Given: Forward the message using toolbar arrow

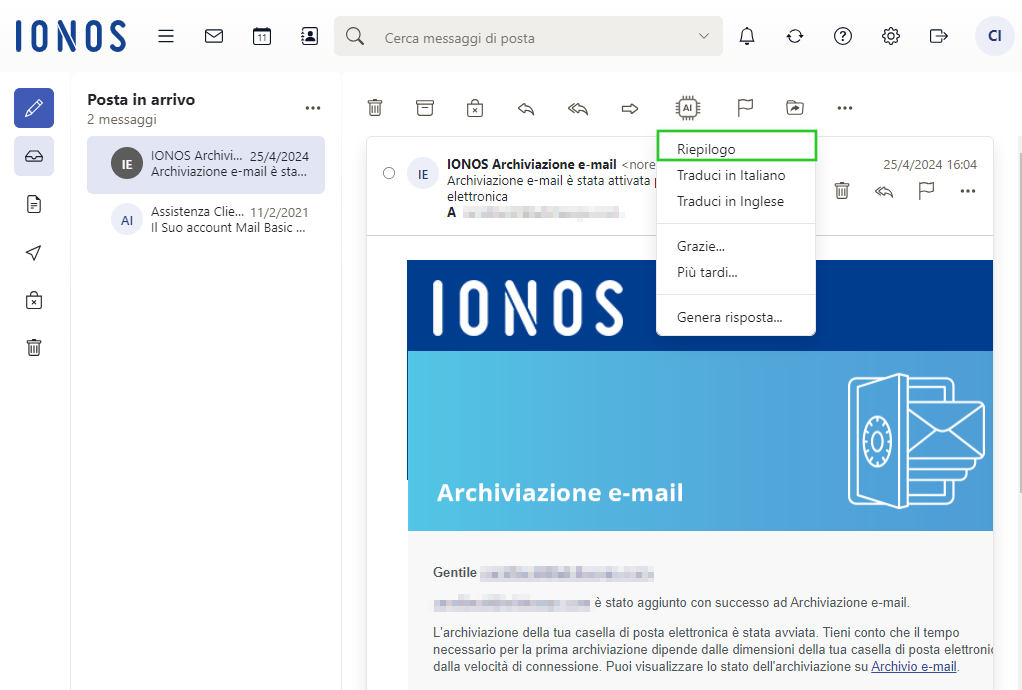Looking at the screenshot, I should tap(630, 108).
